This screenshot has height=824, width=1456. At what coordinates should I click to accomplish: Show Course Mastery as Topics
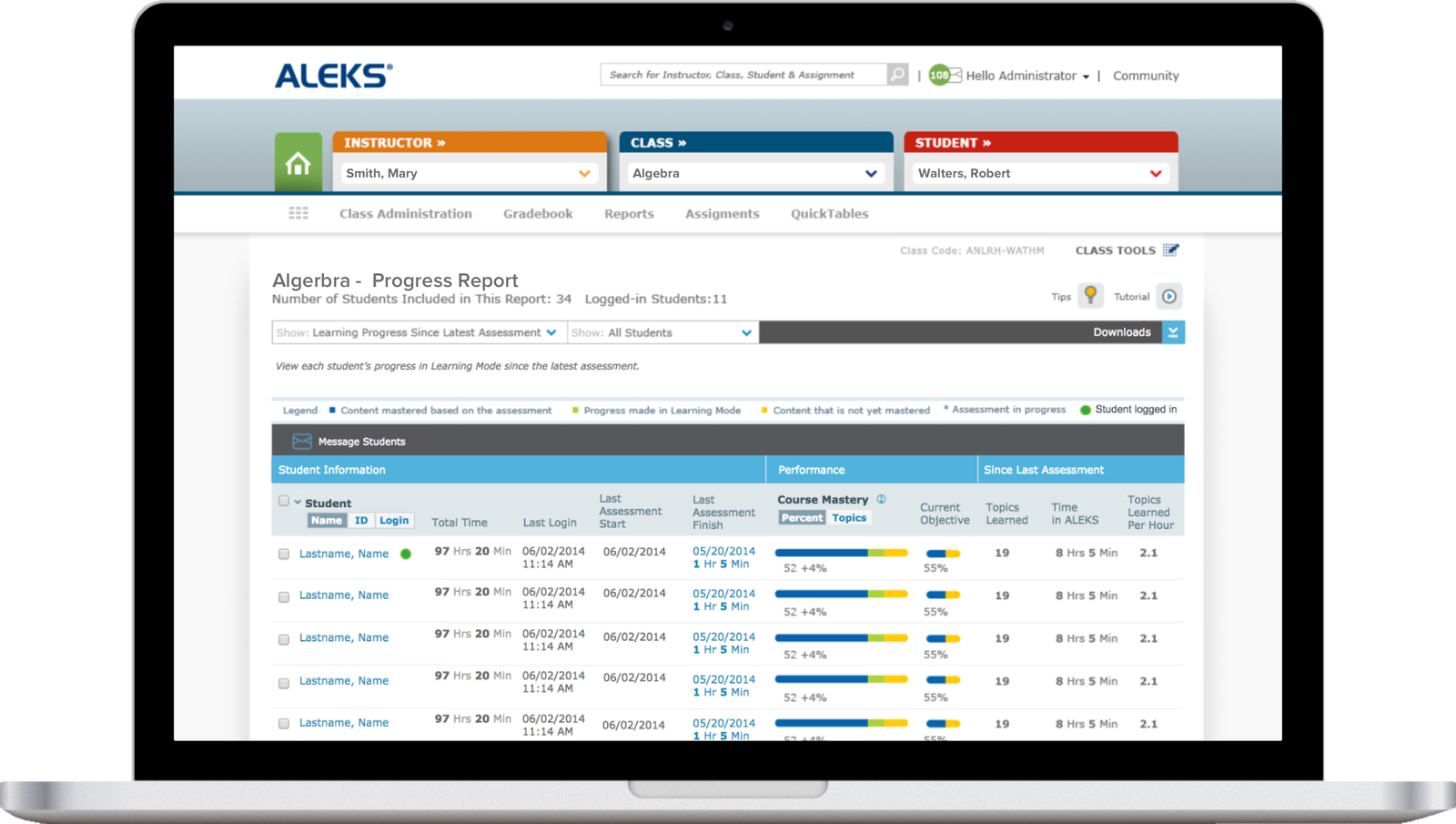pos(849,518)
